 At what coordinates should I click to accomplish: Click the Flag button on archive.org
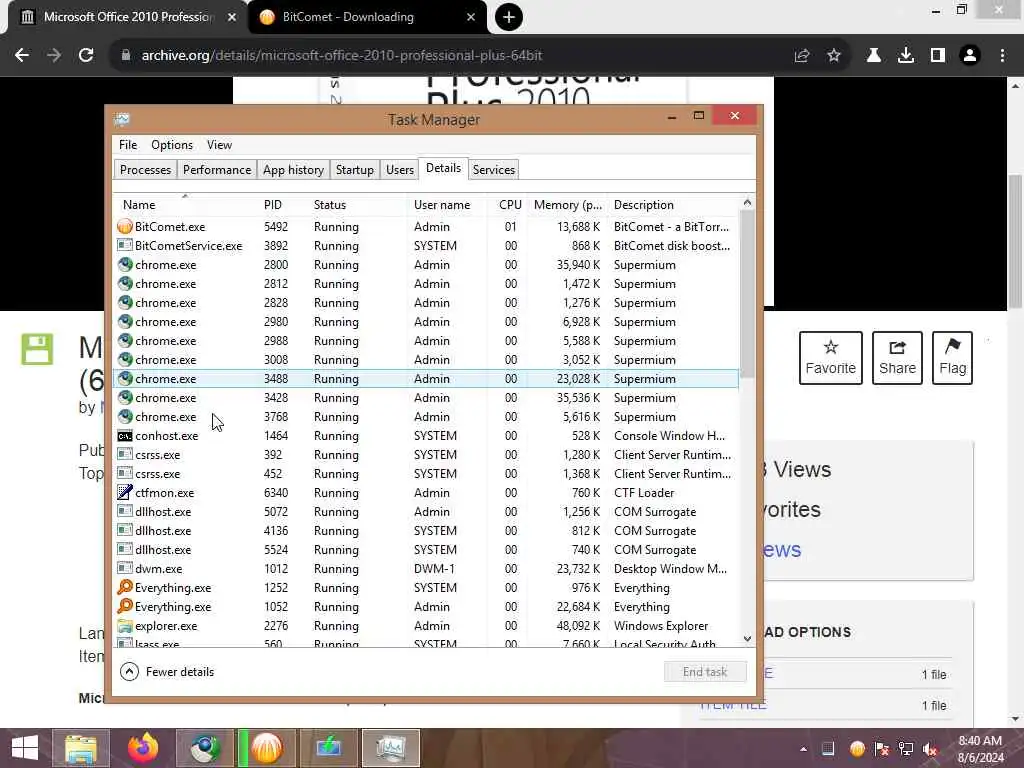(x=952, y=358)
